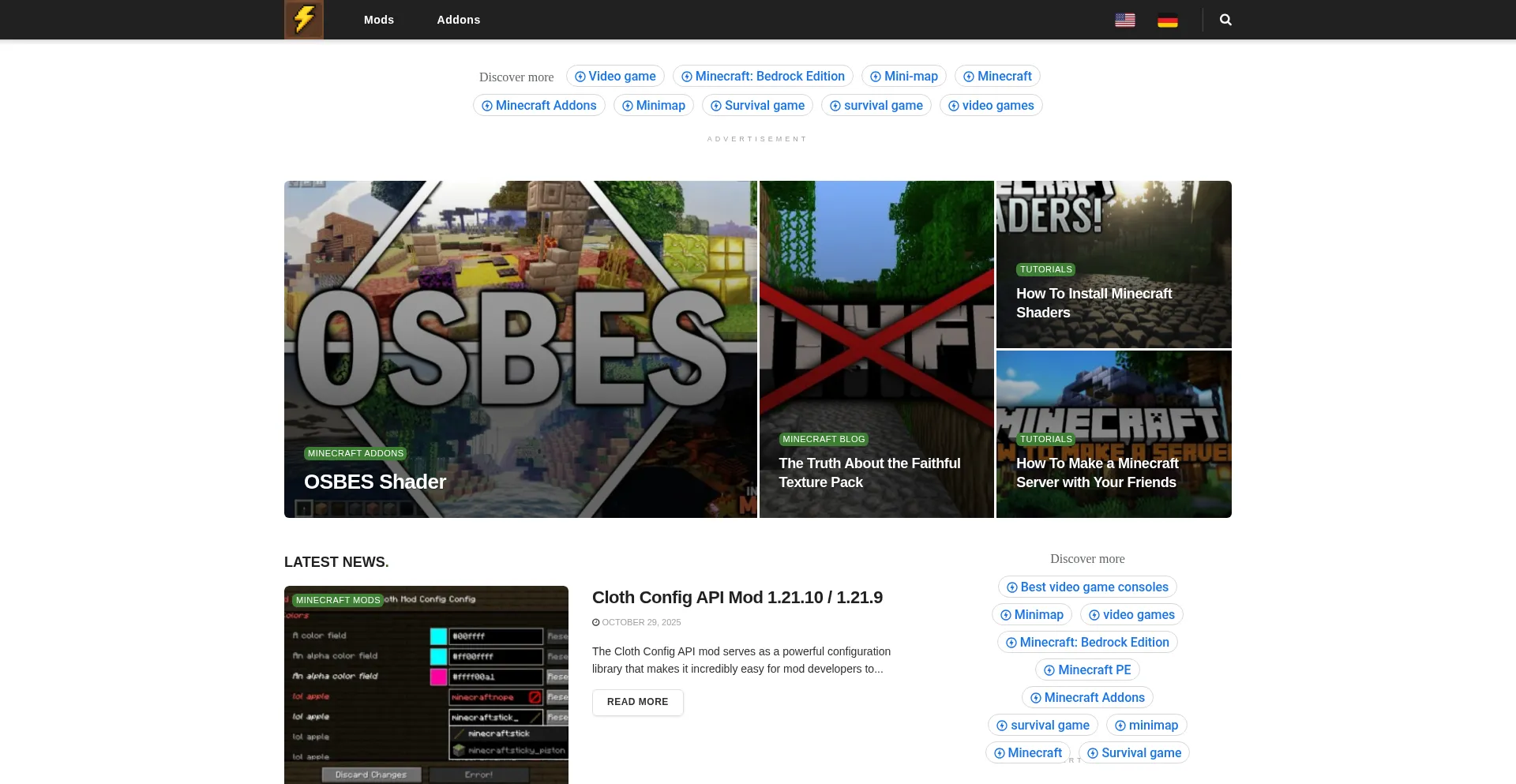Image resolution: width=1516 pixels, height=784 pixels.
Task: Click the Minecraft Addons category badge on OSBES
Action: [x=355, y=453]
